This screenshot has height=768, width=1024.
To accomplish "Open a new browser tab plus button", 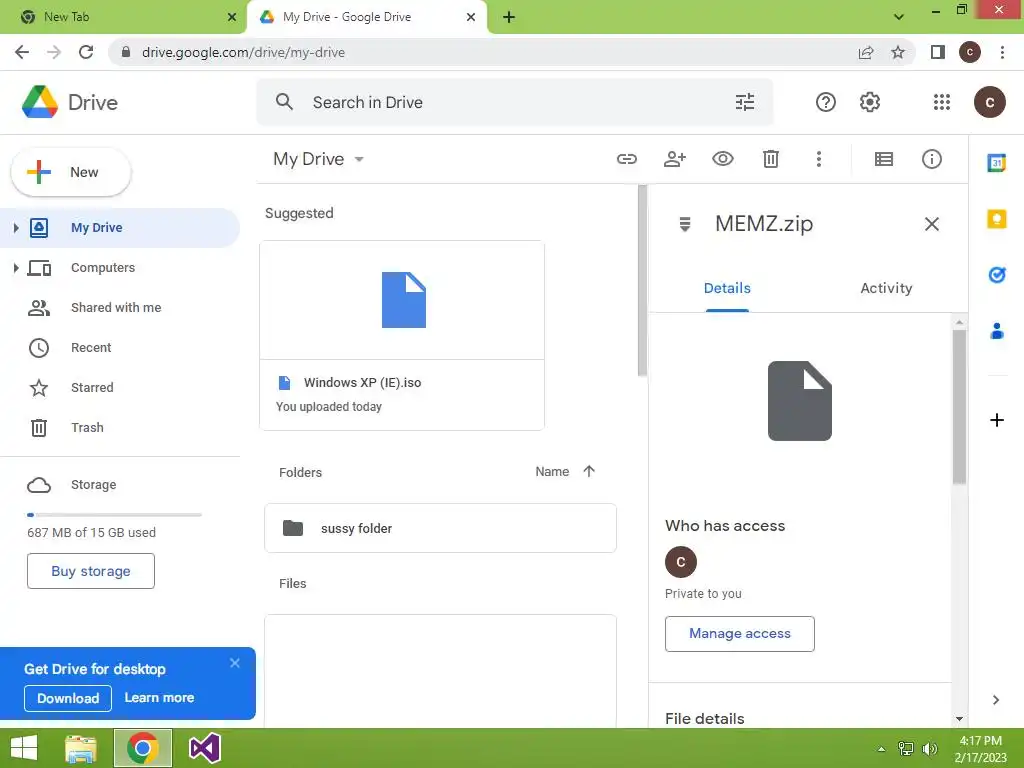I will tap(509, 17).
